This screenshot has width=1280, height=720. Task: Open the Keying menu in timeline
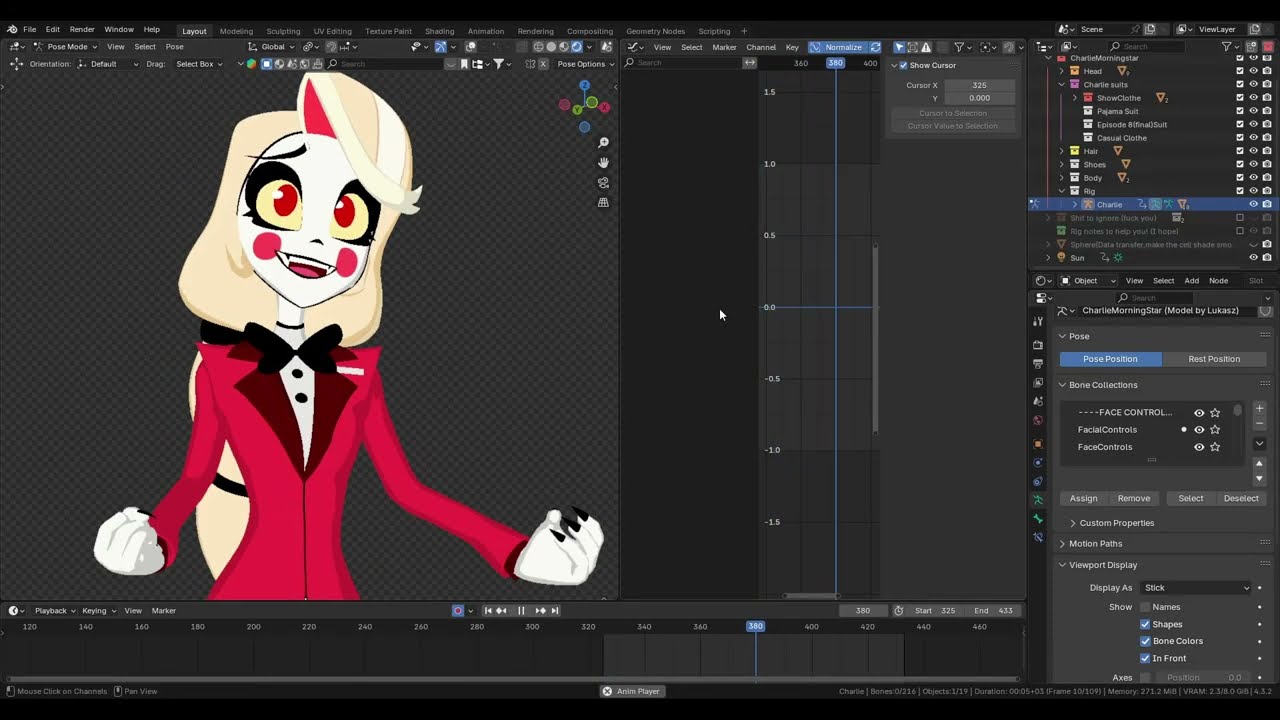tap(97, 611)
